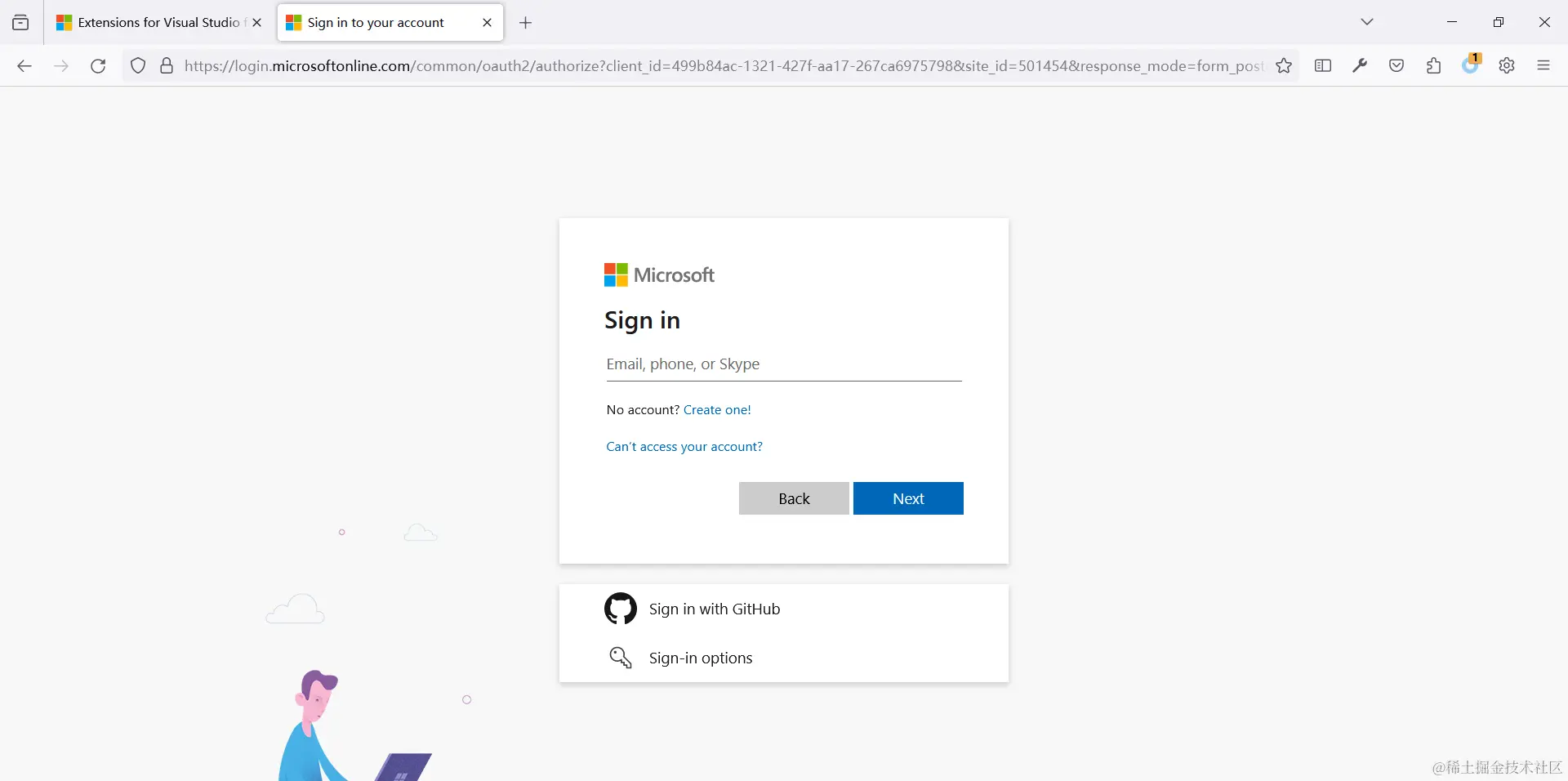Open the extensions puzzle icon
The height and width of the screenshot is (781, 1568).
(x=1433, y=66)
